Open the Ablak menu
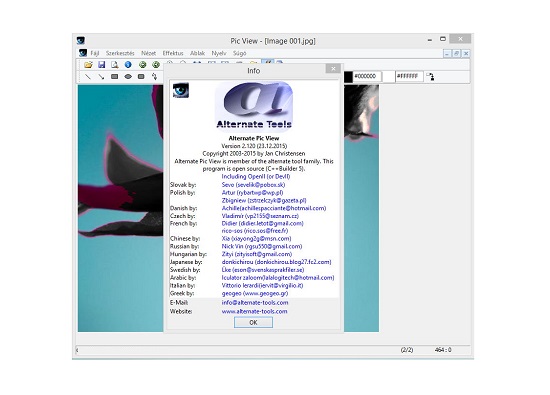Viewport: 550px width, 395px height. [197, 53]
